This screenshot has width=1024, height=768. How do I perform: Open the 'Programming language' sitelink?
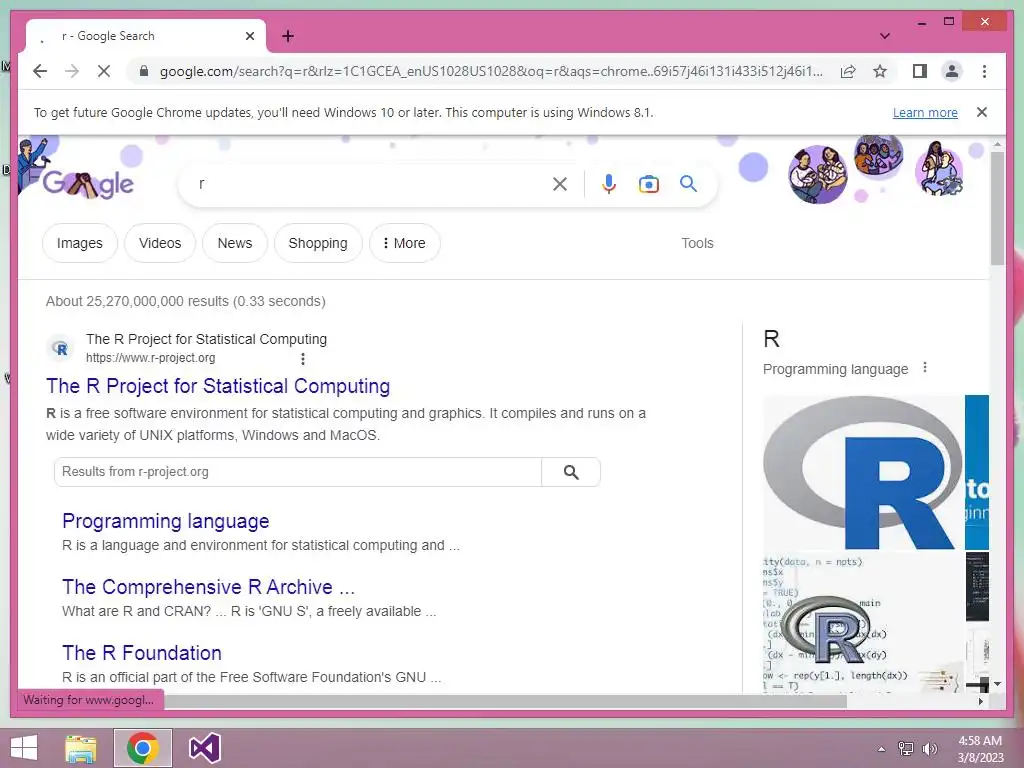(x=166, y=521)
